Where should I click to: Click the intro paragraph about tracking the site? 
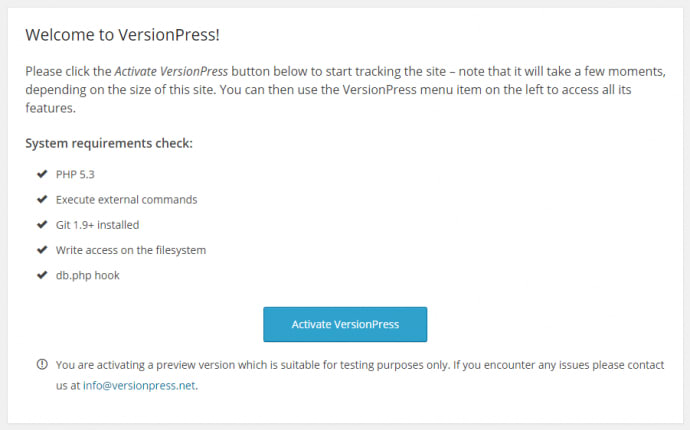340,90
